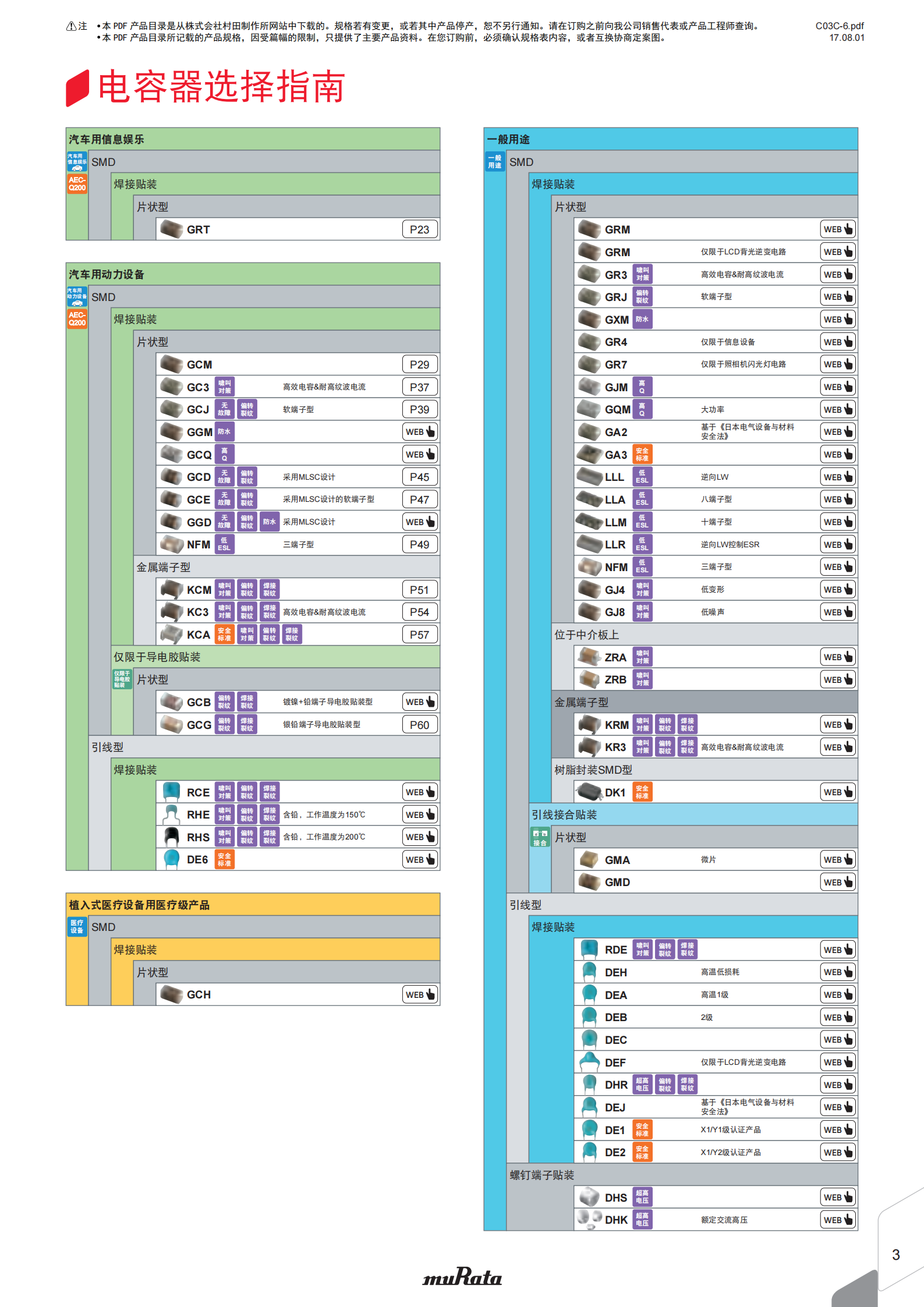
Task: Open page P23 link for GRT
Action: click(x=419, y=229)
